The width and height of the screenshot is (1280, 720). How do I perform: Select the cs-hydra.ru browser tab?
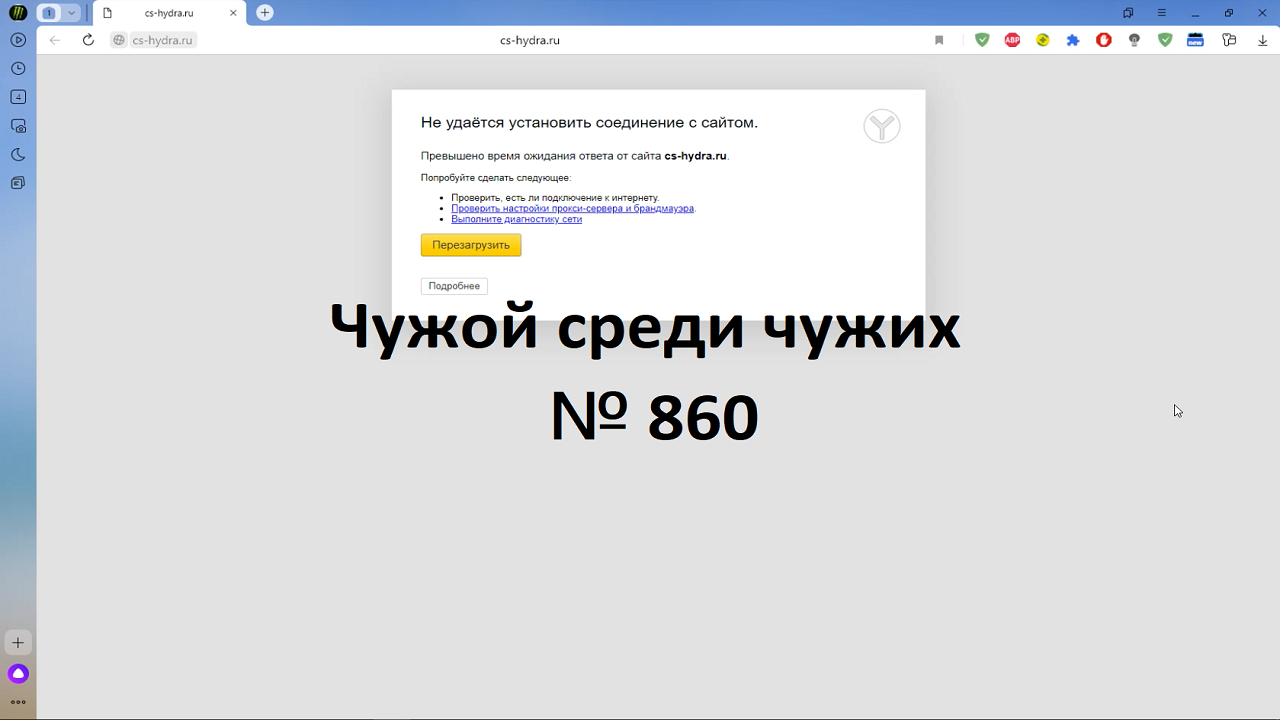pyautogui.click(x=170, y=13)
